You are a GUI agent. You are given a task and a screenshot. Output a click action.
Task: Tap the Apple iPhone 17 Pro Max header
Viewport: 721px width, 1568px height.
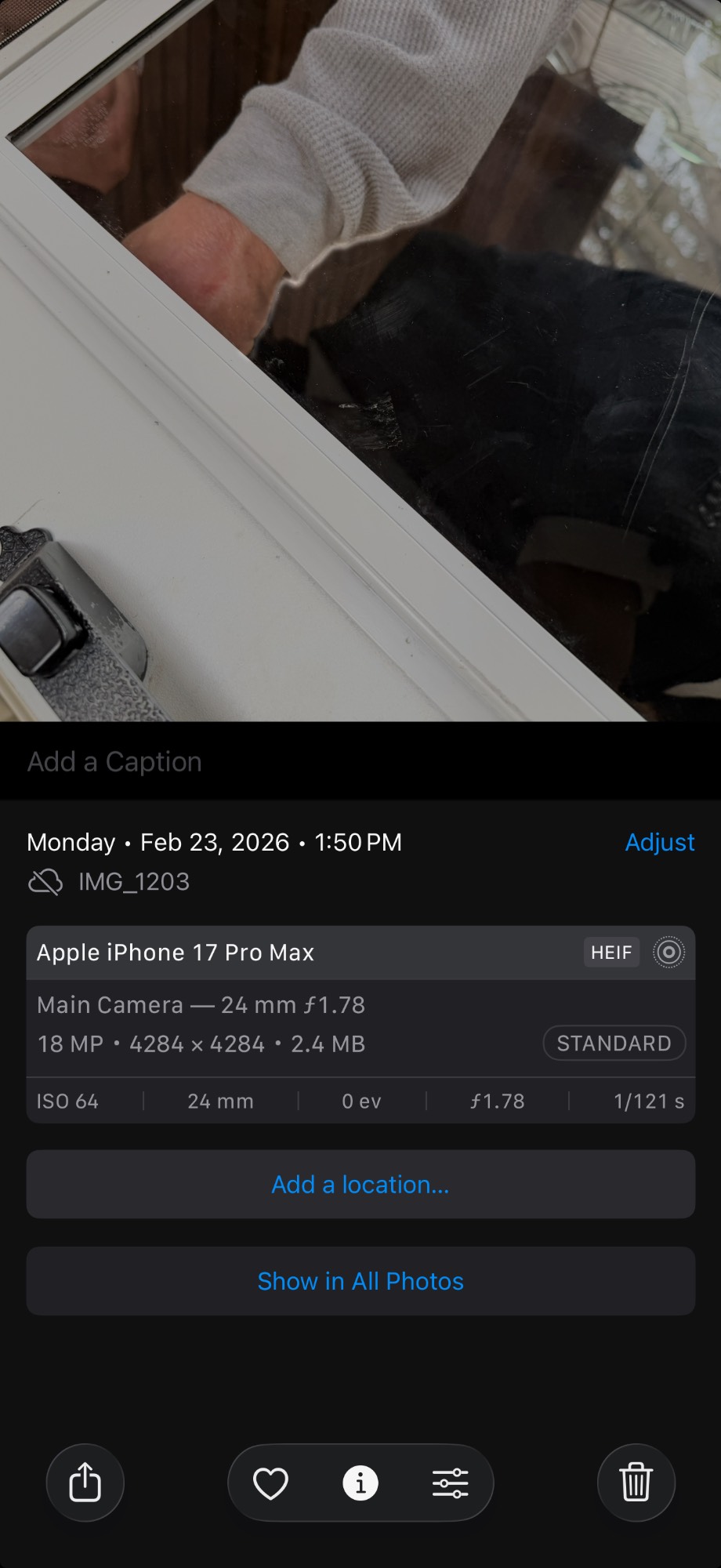pos(176,953)
